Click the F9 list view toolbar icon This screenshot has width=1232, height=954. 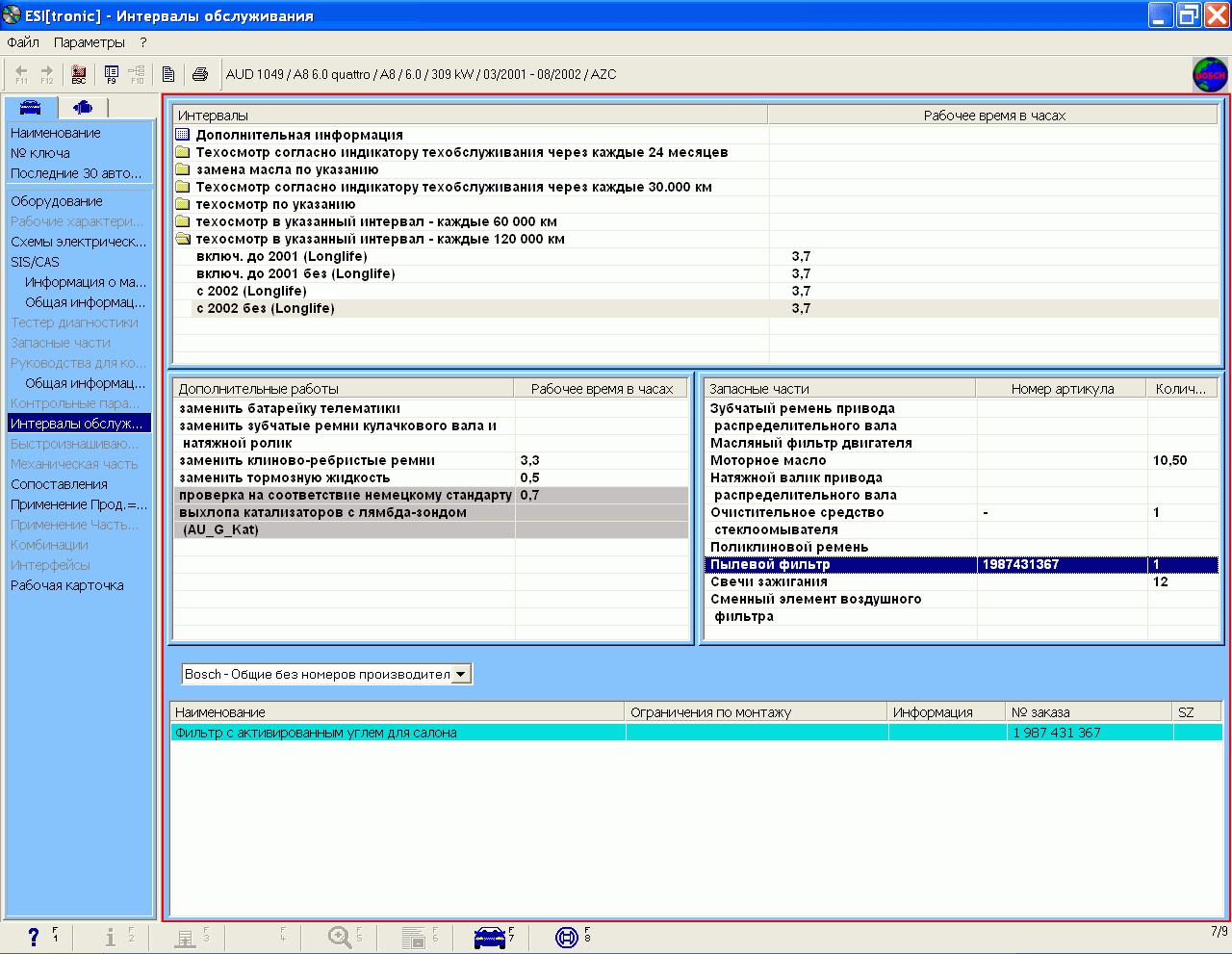coord(112,74)
